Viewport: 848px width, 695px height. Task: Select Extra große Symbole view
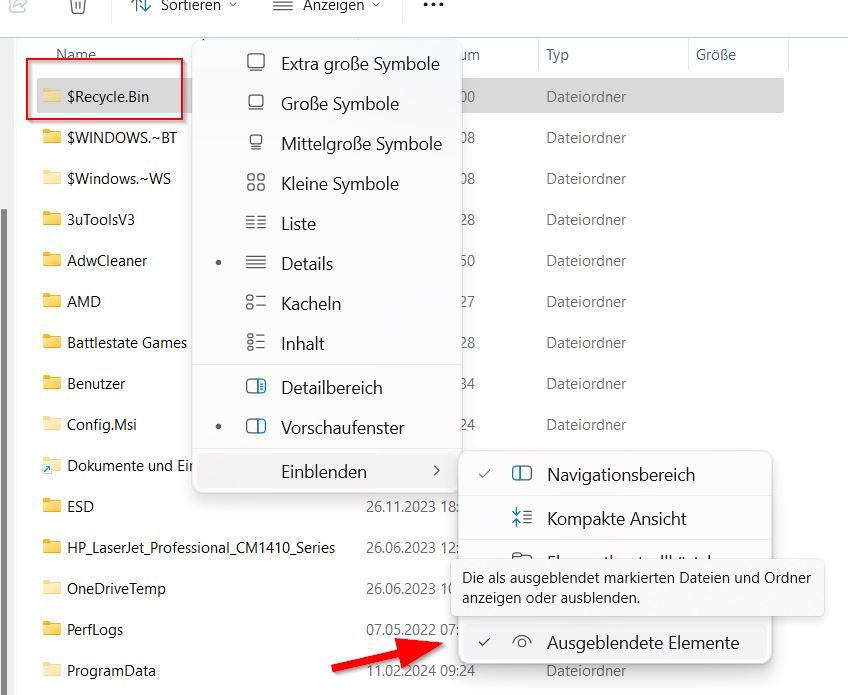(327, 64)
